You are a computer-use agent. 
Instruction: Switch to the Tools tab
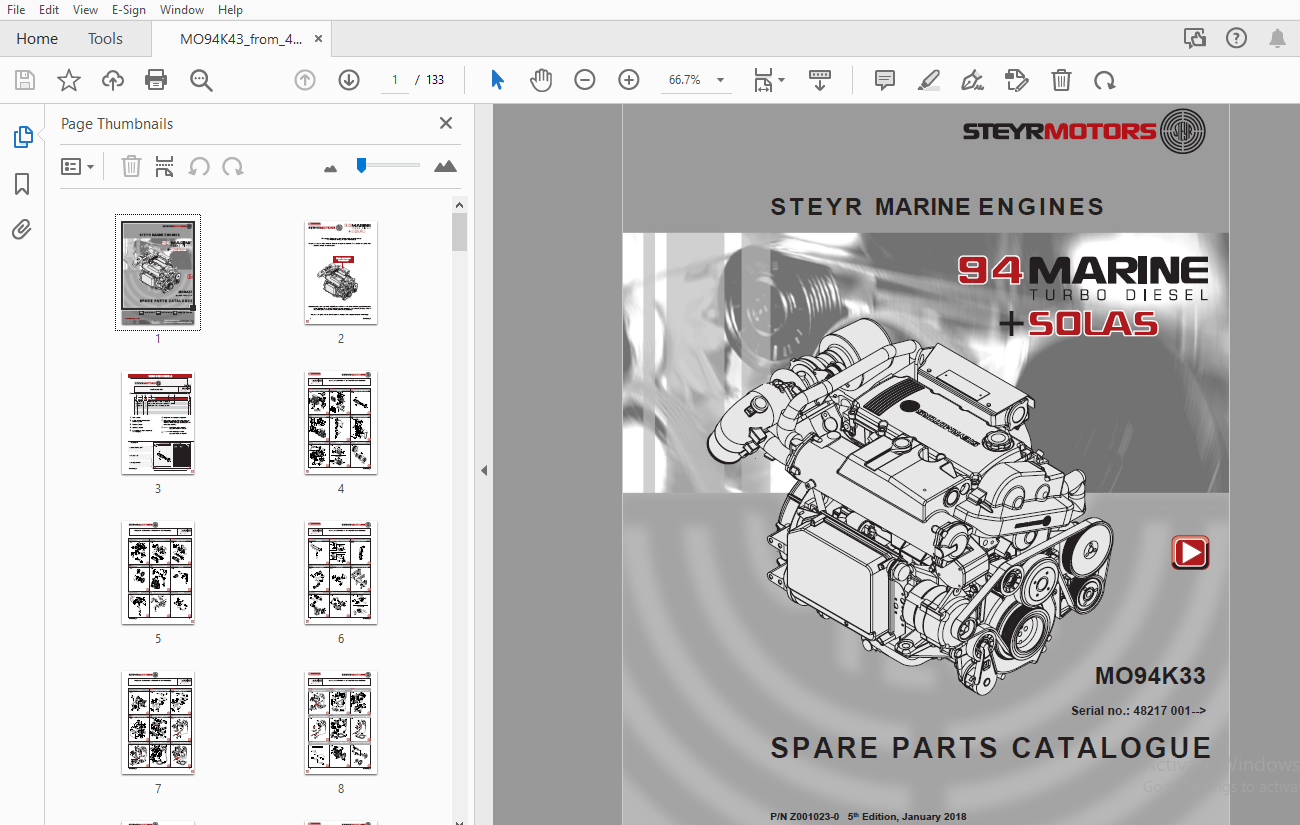[105, 39]
